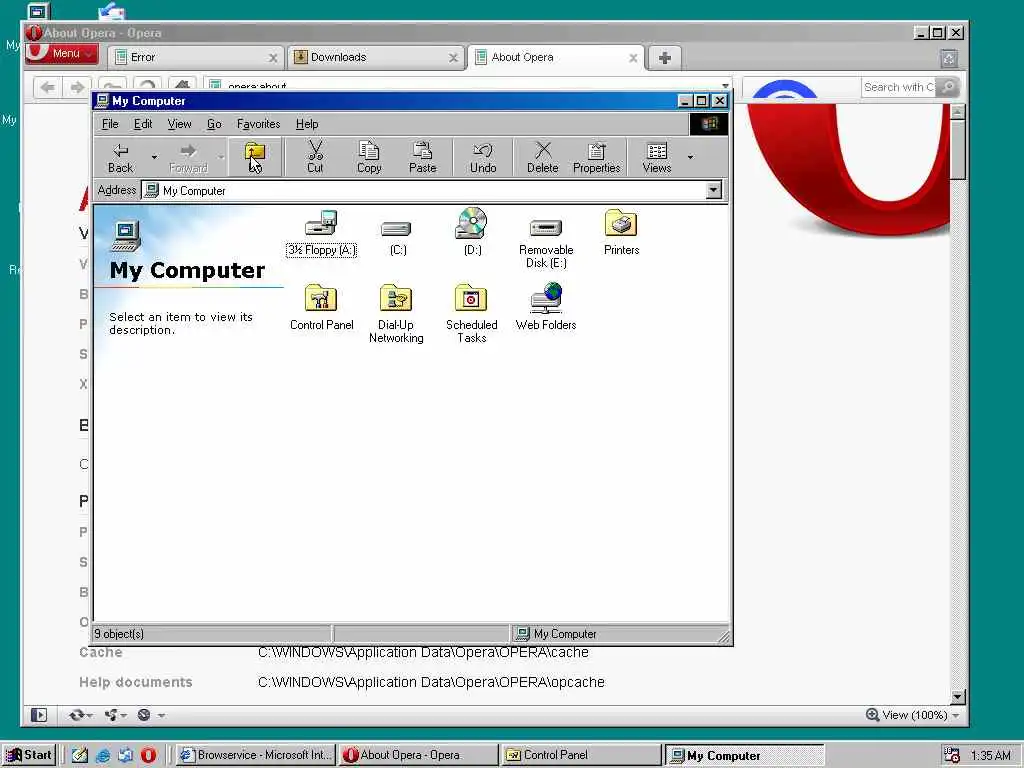This screenshot has height=768, width=1024.
Task: Expand the Views dropdown arrow
Action: tap(690, 157)
